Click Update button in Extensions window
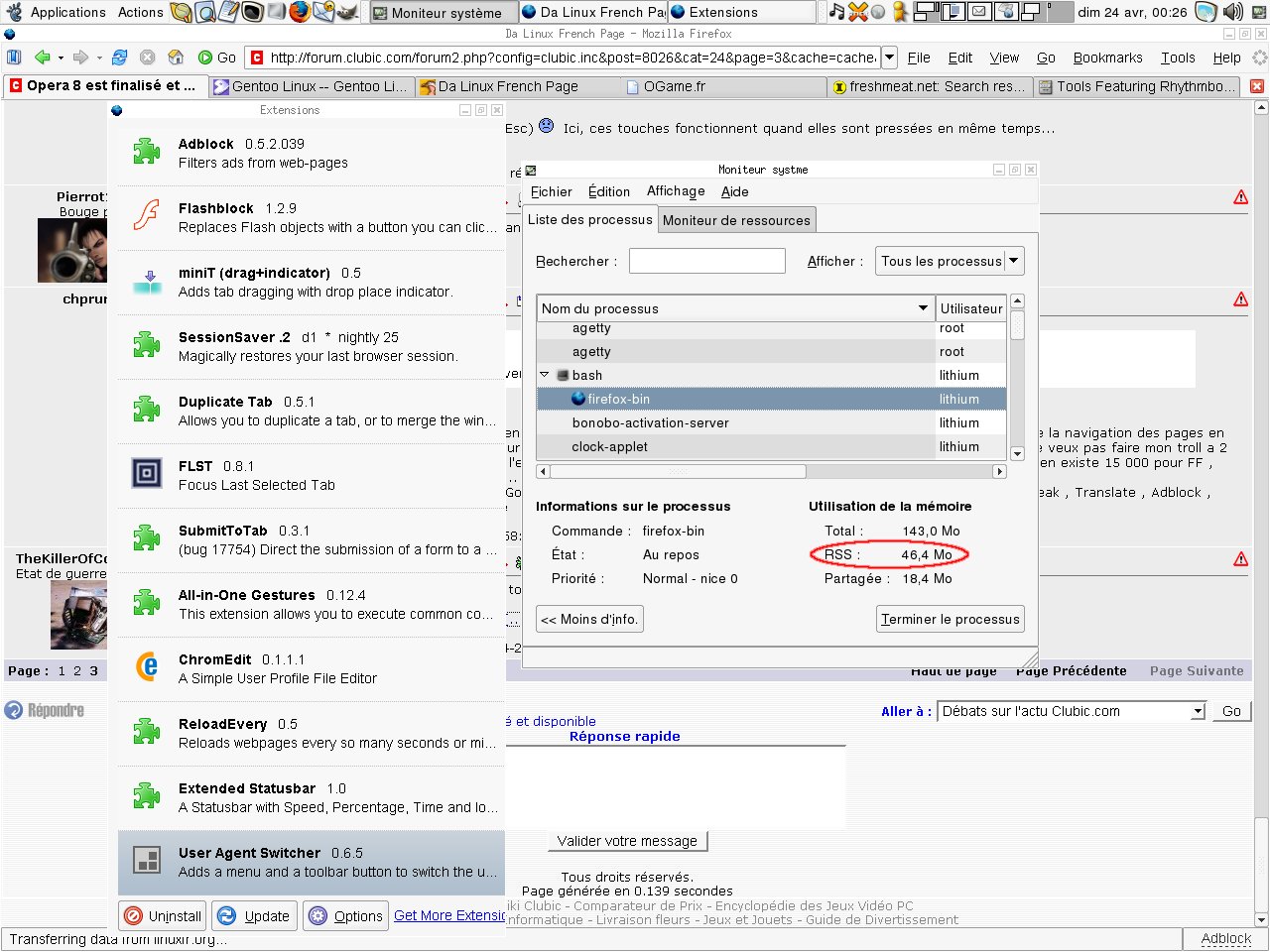 [254, 915]
